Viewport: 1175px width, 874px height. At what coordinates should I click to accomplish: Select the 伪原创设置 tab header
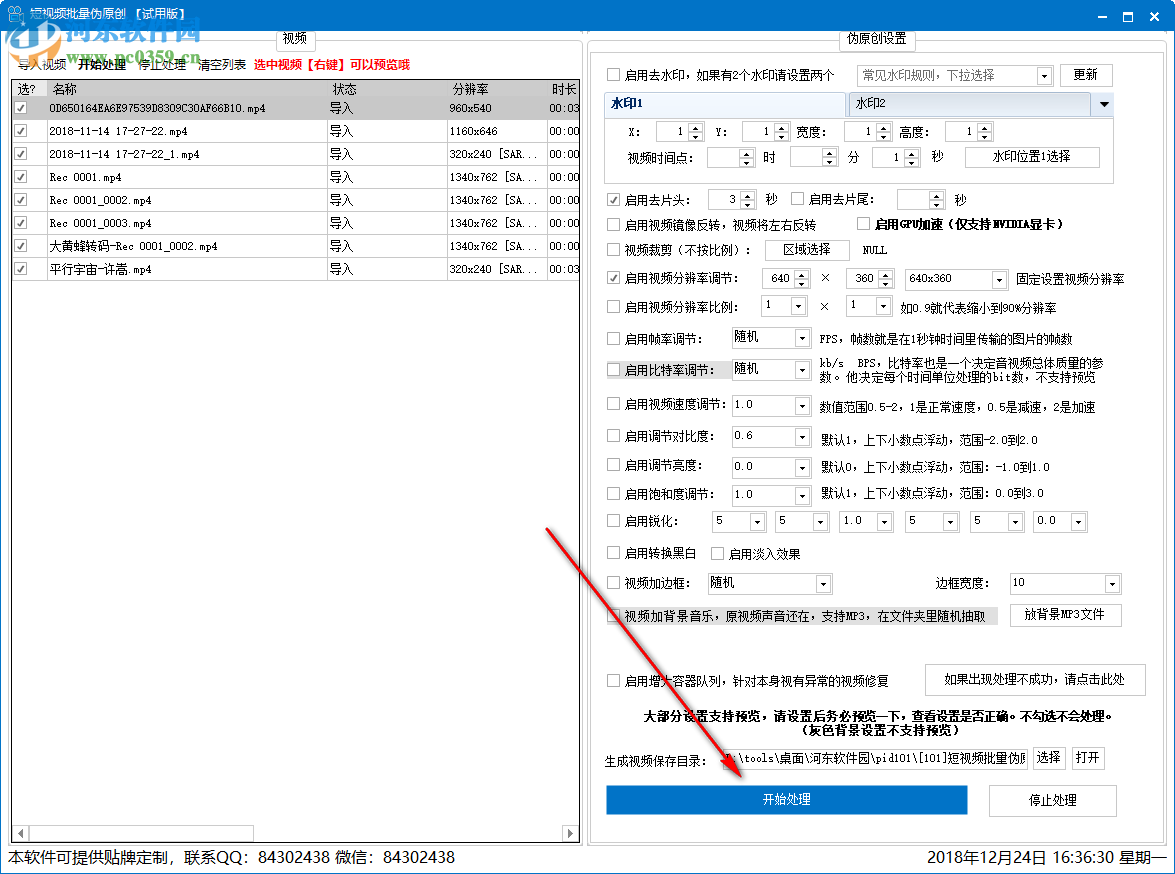pos(877,38)
